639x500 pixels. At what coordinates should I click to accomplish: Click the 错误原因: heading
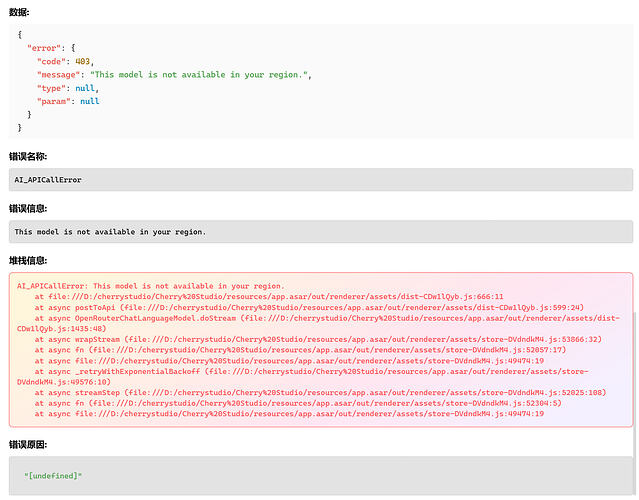click(x=28, y=445)
